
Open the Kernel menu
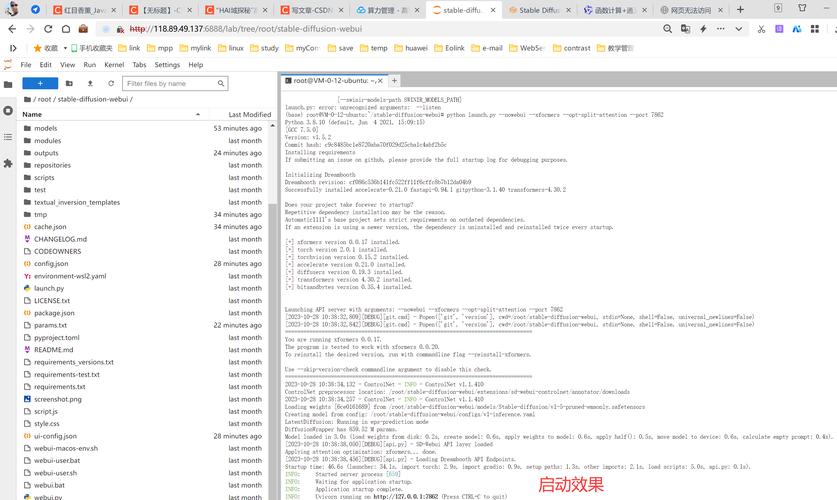tap(114, 65)
